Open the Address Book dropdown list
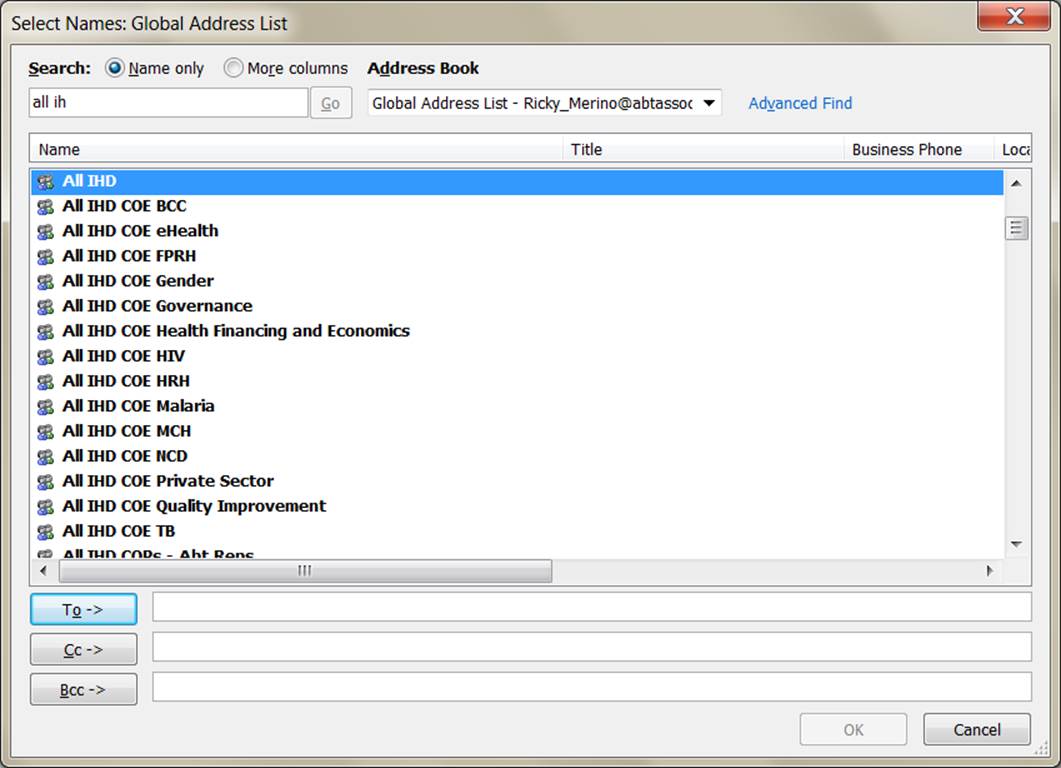Screen dimensions: 1061x768 (x=708, y=103)
